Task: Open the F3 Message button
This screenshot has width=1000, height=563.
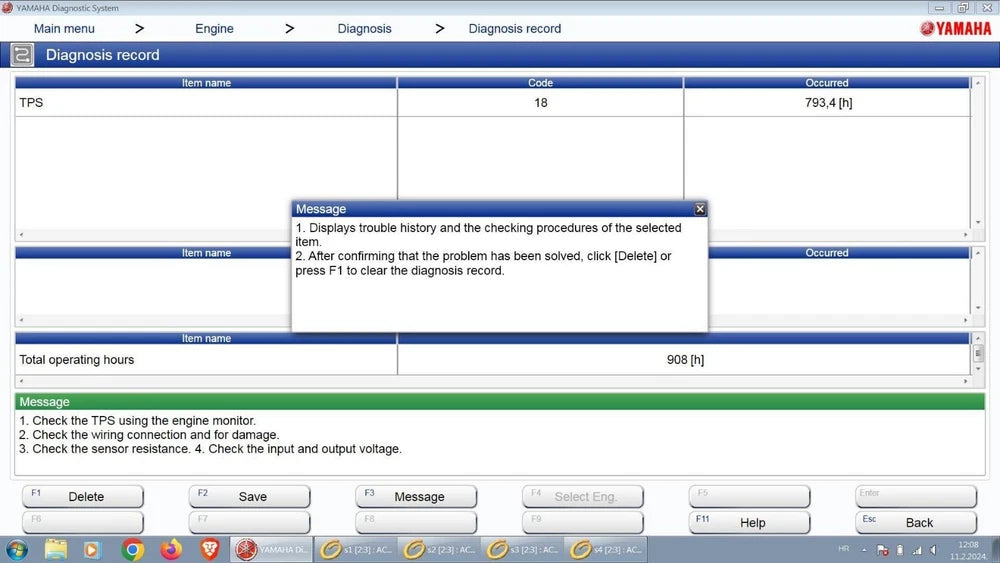Action: 416,496
